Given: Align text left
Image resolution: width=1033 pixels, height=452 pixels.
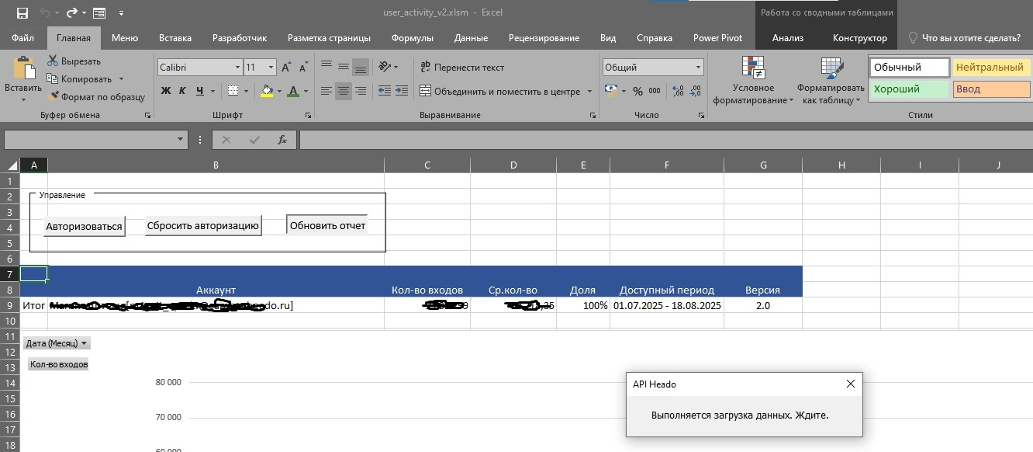Looking at the screenshot, I should (326, 91).
